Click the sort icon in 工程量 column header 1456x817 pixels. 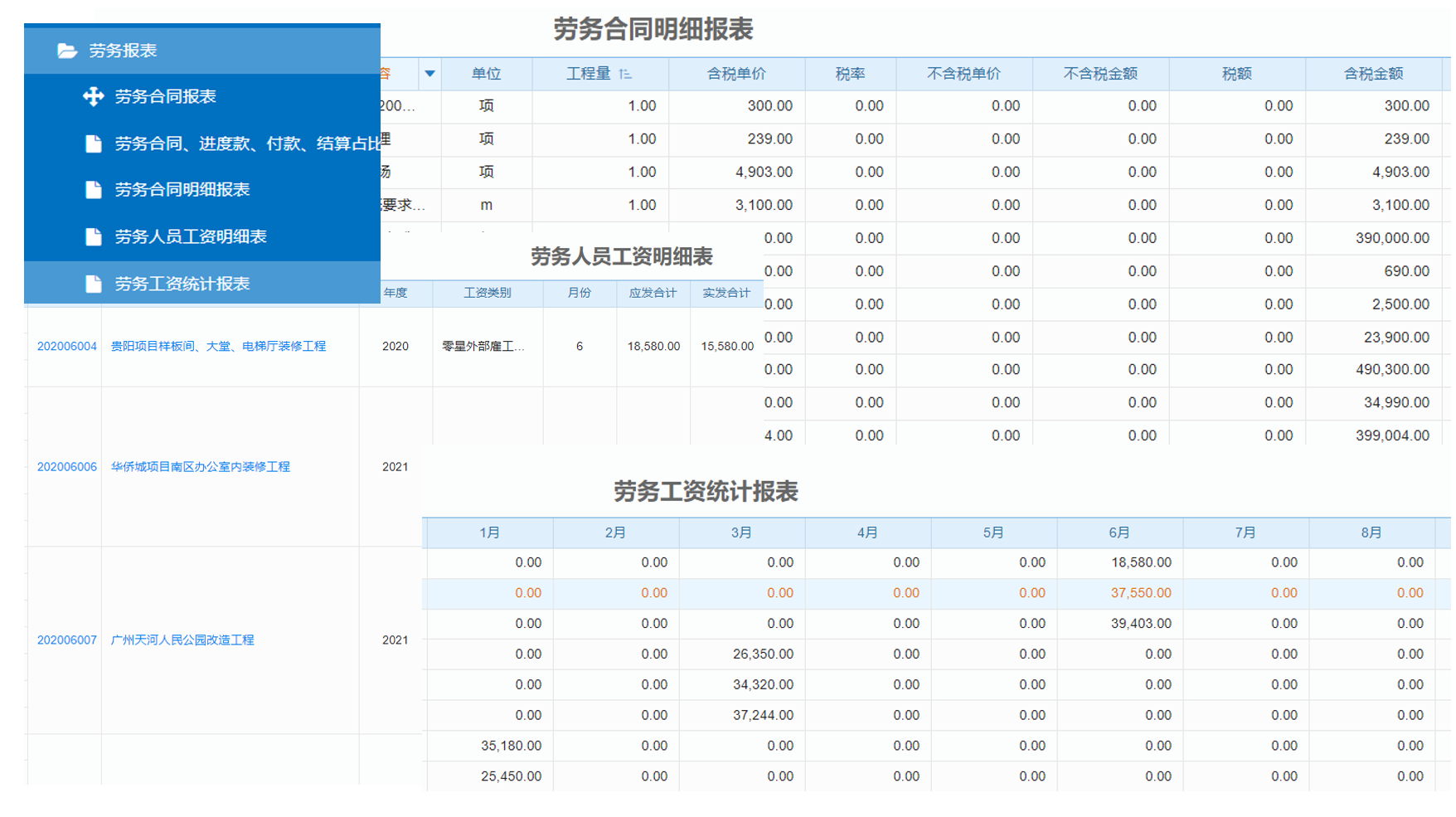pos(625,74)
